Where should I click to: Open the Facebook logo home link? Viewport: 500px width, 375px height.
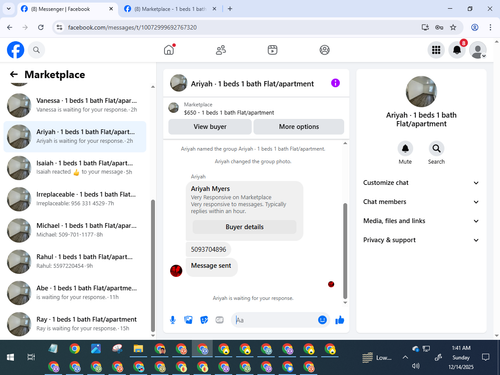[16, 50]
